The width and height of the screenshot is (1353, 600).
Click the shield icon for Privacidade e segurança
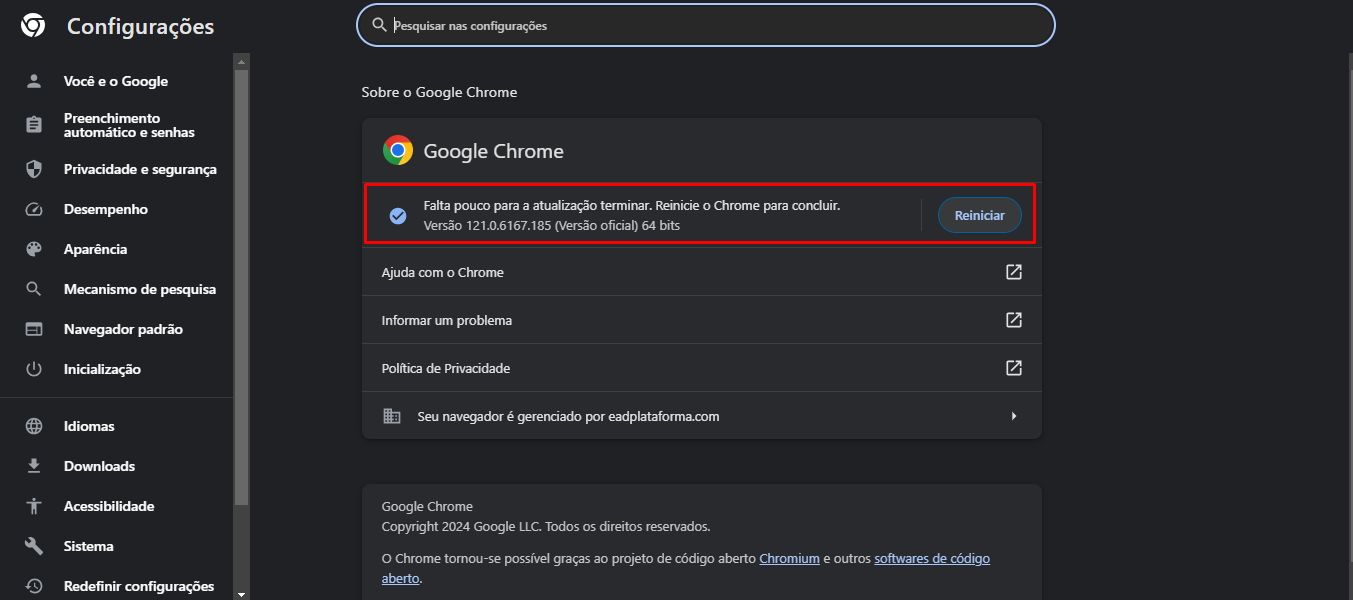pyautogui.click(x=34, y=169)
